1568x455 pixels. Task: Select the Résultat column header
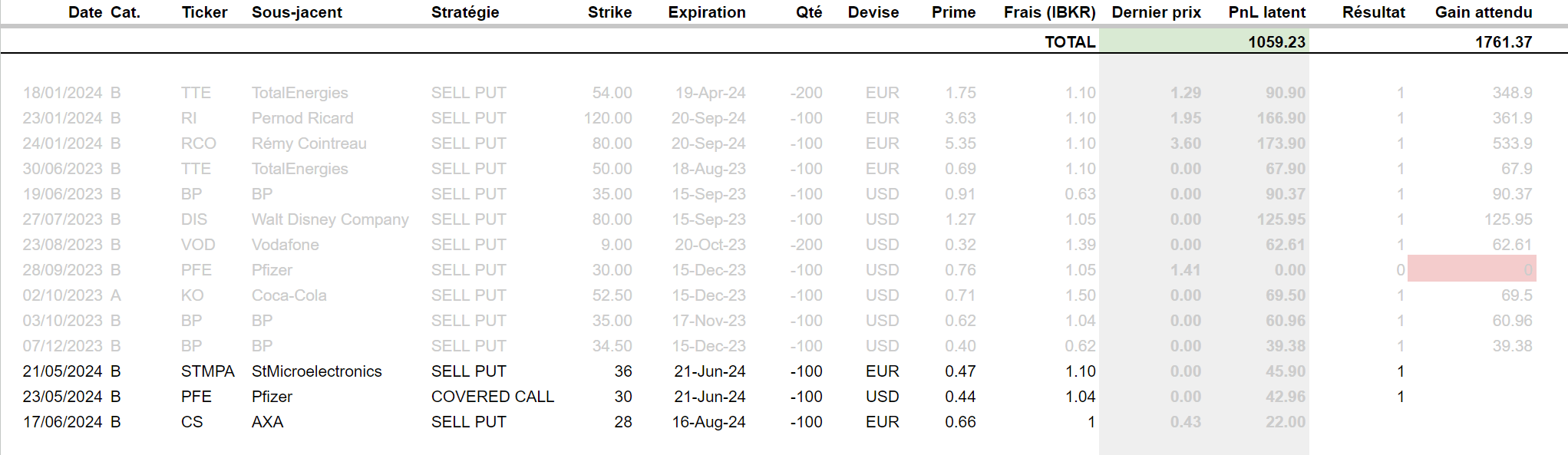pyautogui.click(x=1373, y=12)
